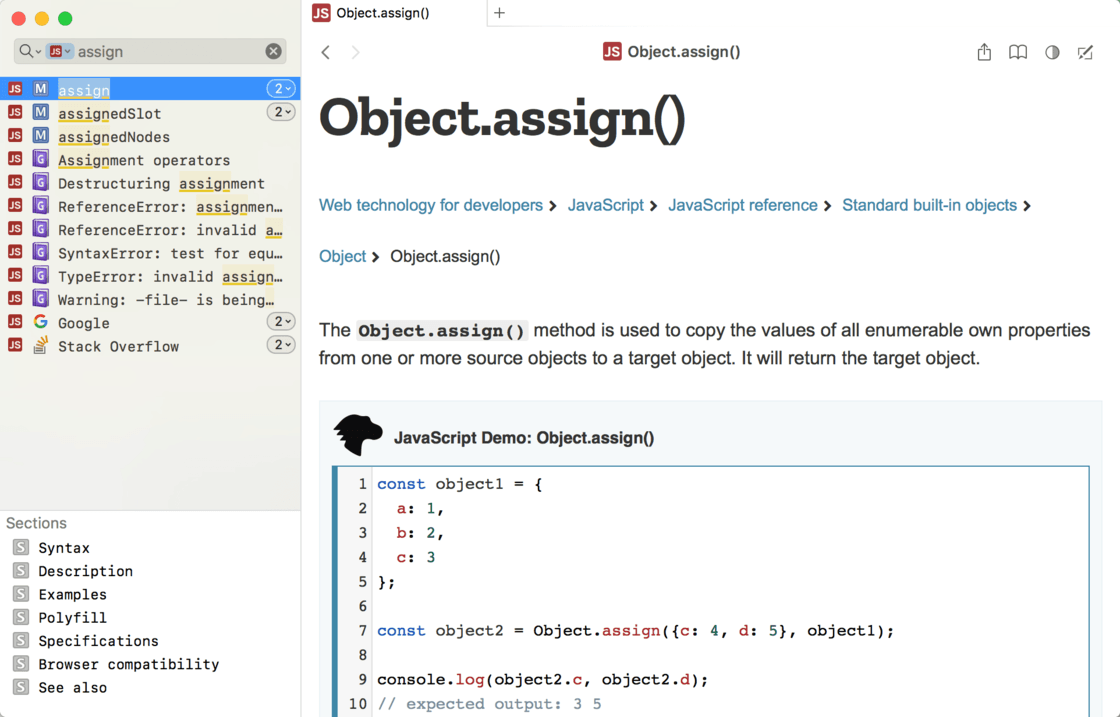Screen dimensions: 1120x717
Task: Expand the assignedSlot results count badge
Action: (281, 113)
